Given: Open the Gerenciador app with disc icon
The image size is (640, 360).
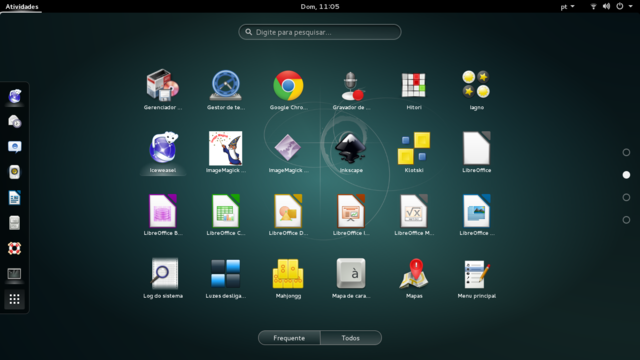Looking at the screenshot, I should tap(163, 85).
